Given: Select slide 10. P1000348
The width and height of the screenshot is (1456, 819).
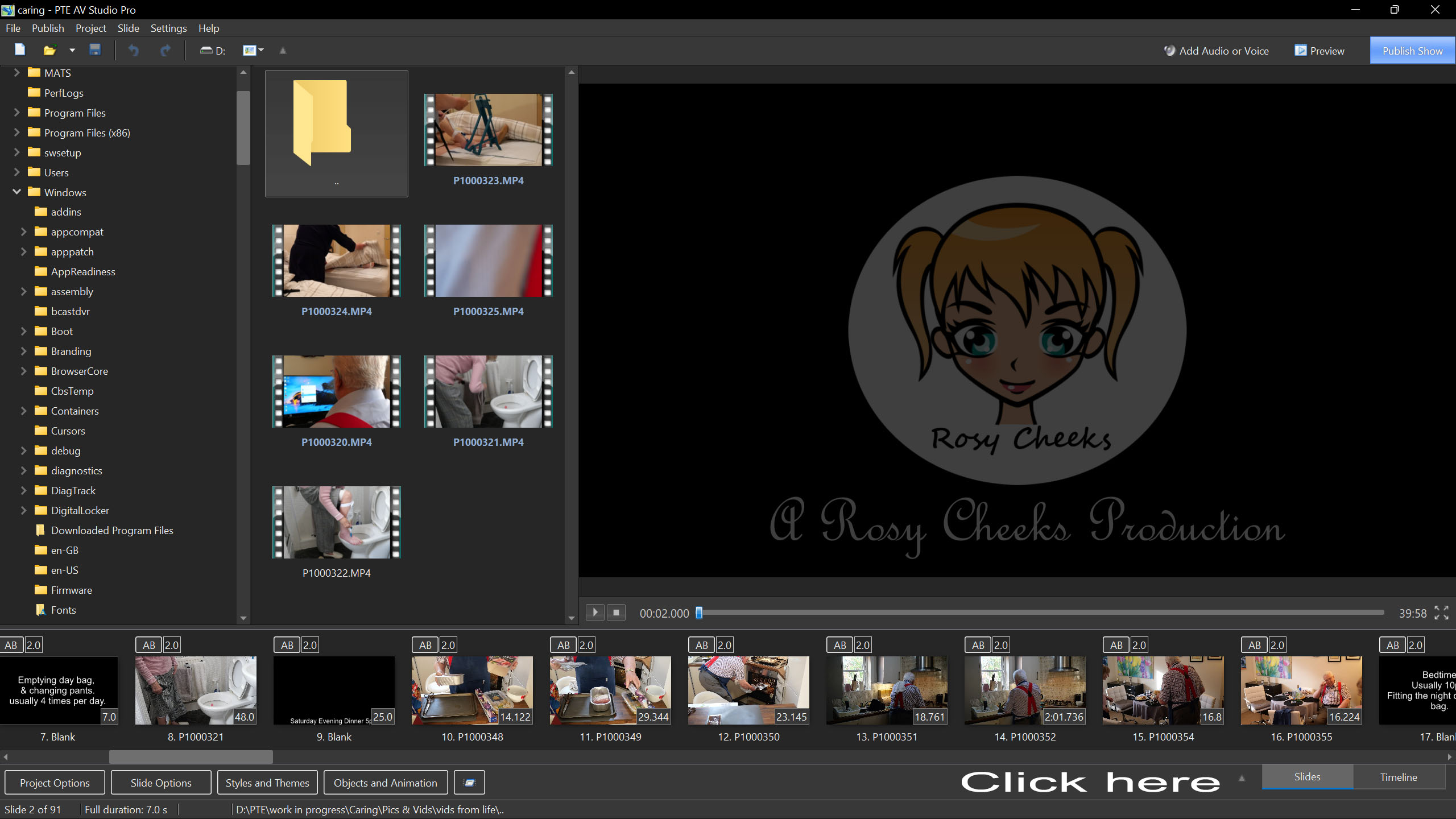Looking at the screenshot, I should coord(472,690).
